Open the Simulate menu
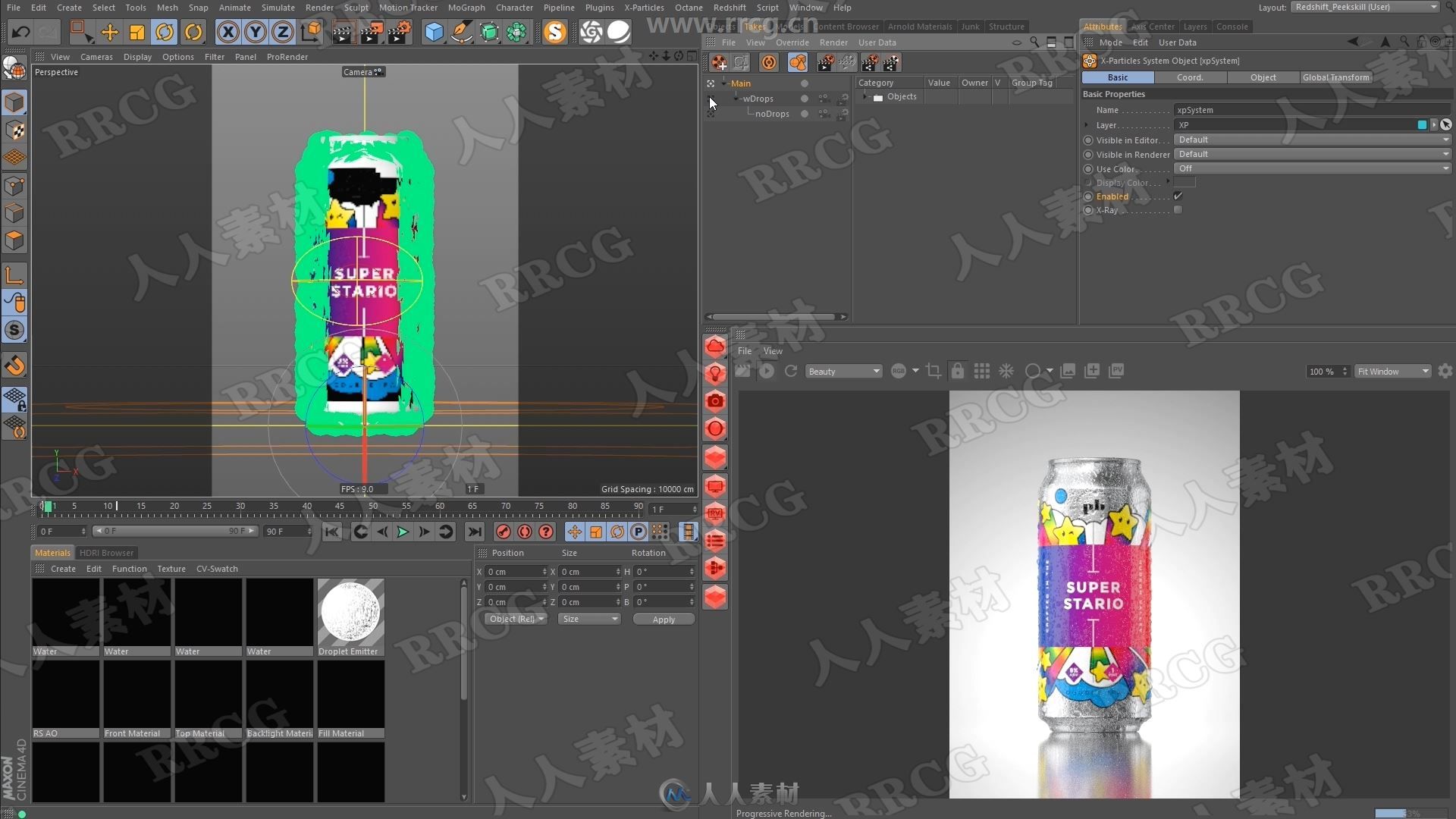The width and height of the screenshot is (1456, 819). click(x=277, y=8)
